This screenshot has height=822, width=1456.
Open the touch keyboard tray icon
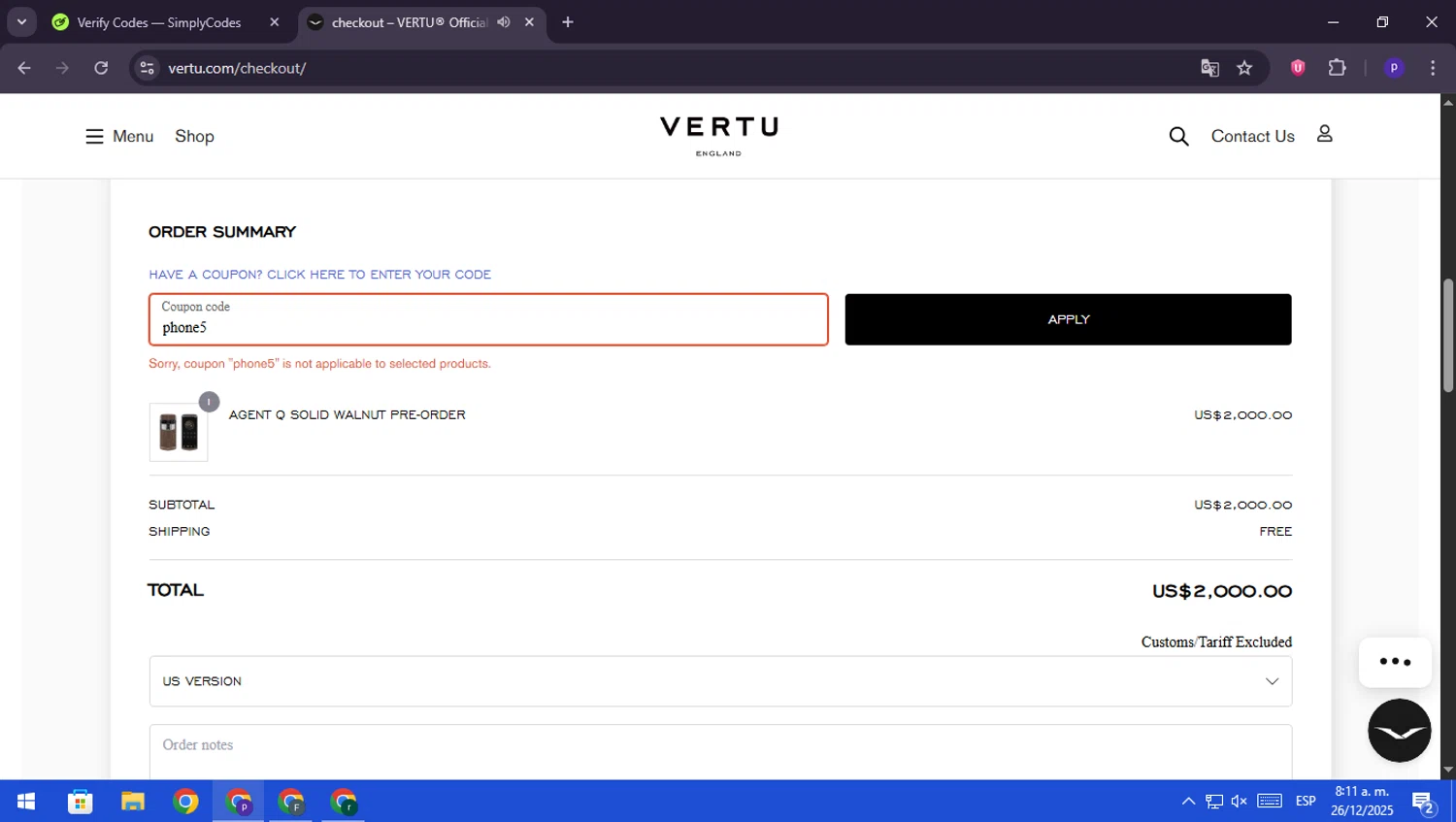pyautogui.click(x=1270, y=801)
